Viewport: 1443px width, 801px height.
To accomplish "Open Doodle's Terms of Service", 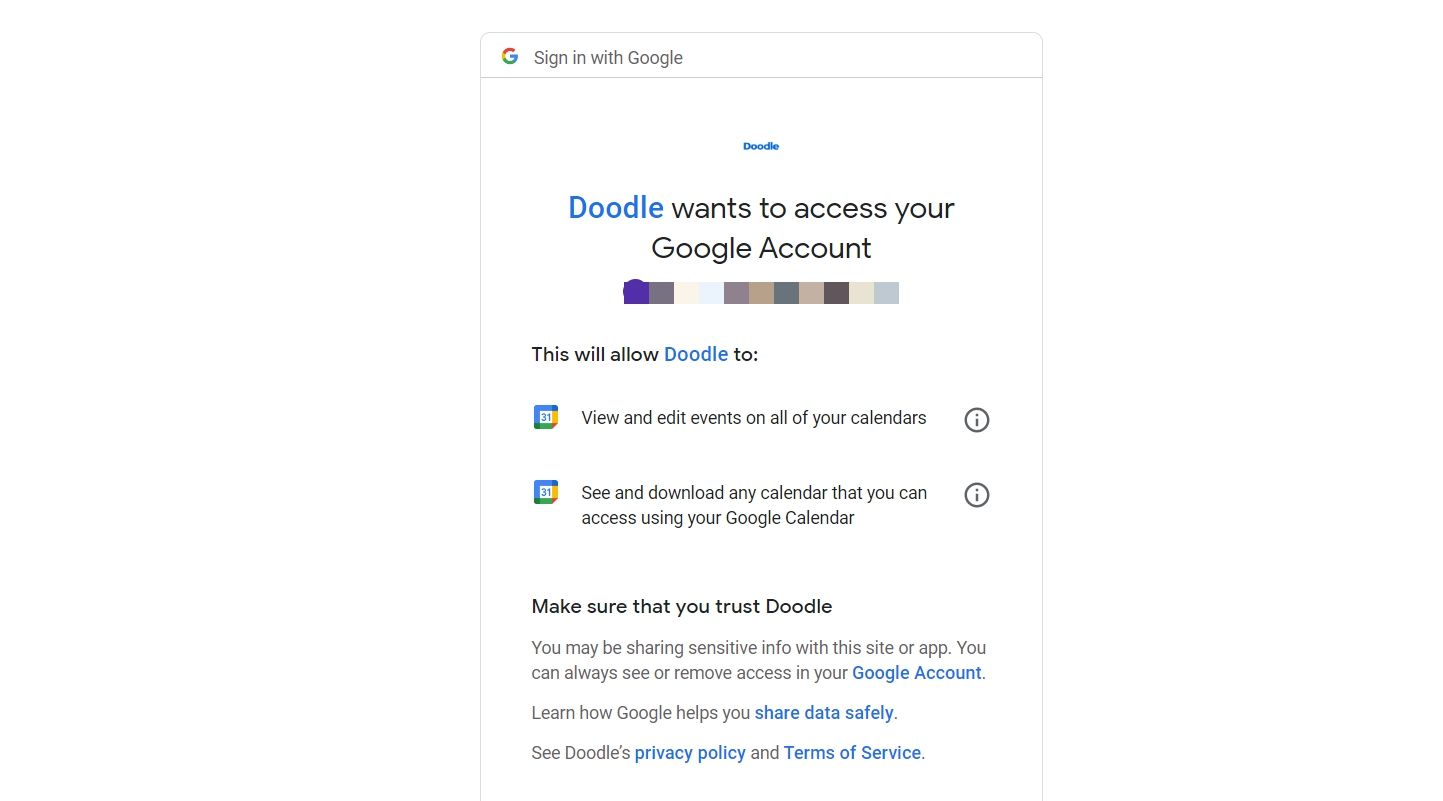I will click(851, 752).
